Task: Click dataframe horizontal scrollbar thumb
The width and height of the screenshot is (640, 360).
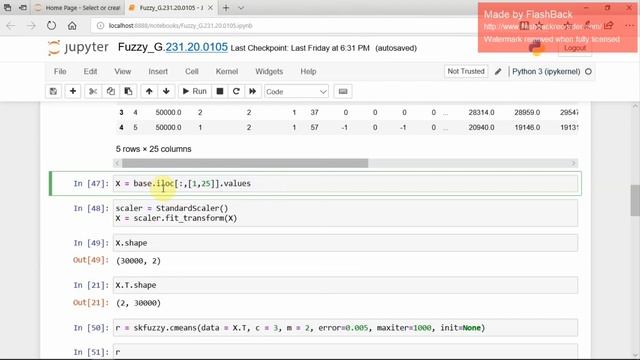Action: click(245, 163)
